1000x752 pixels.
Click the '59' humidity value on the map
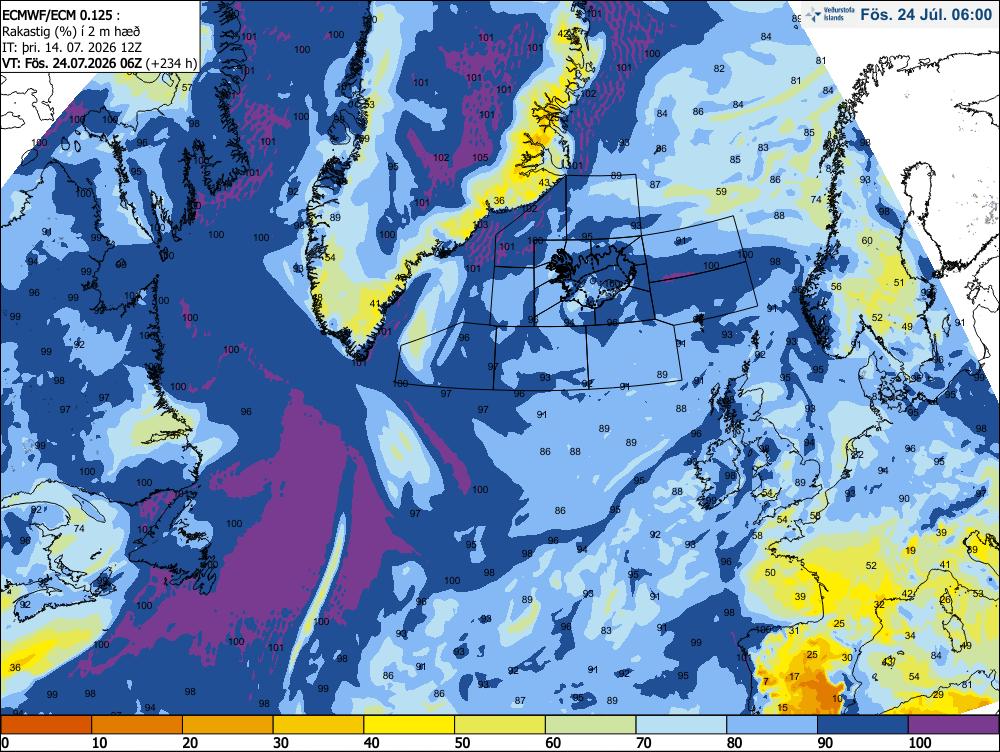tap(721, 191)
